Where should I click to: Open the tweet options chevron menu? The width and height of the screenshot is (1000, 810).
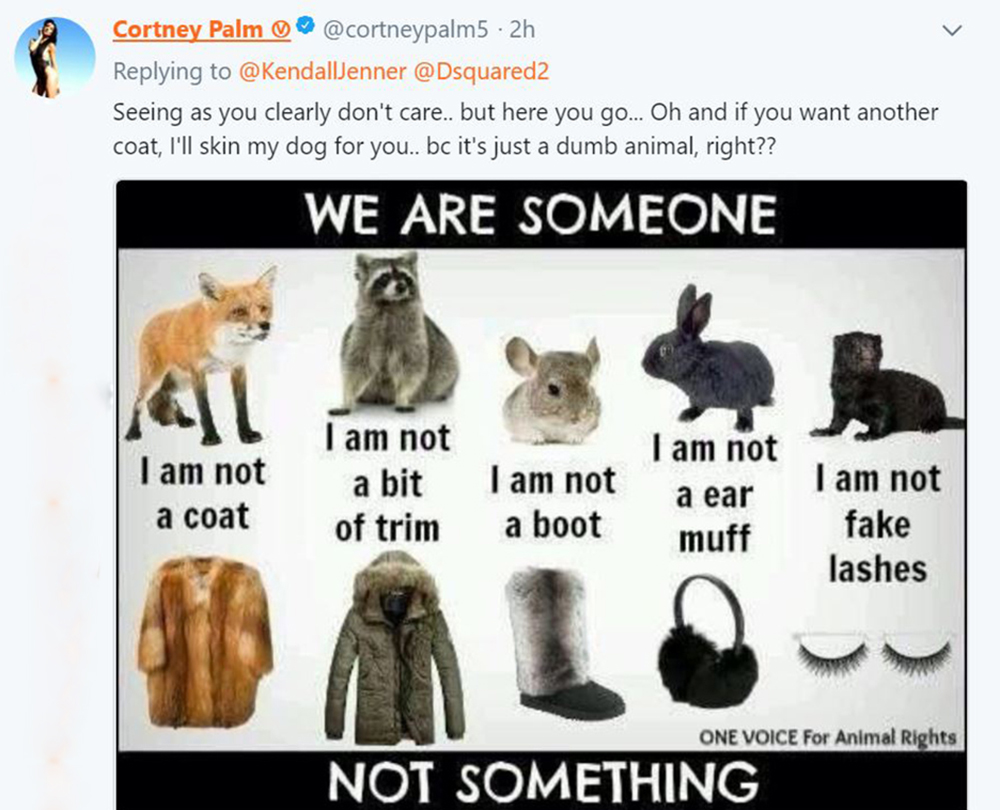coord(952,30)
